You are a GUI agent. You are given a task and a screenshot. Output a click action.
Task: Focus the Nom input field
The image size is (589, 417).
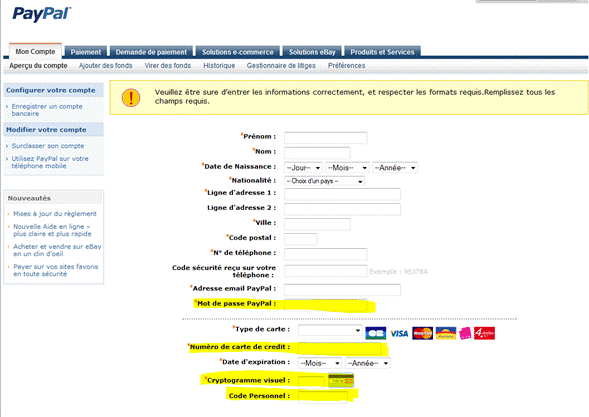click(x=317, y=153)
